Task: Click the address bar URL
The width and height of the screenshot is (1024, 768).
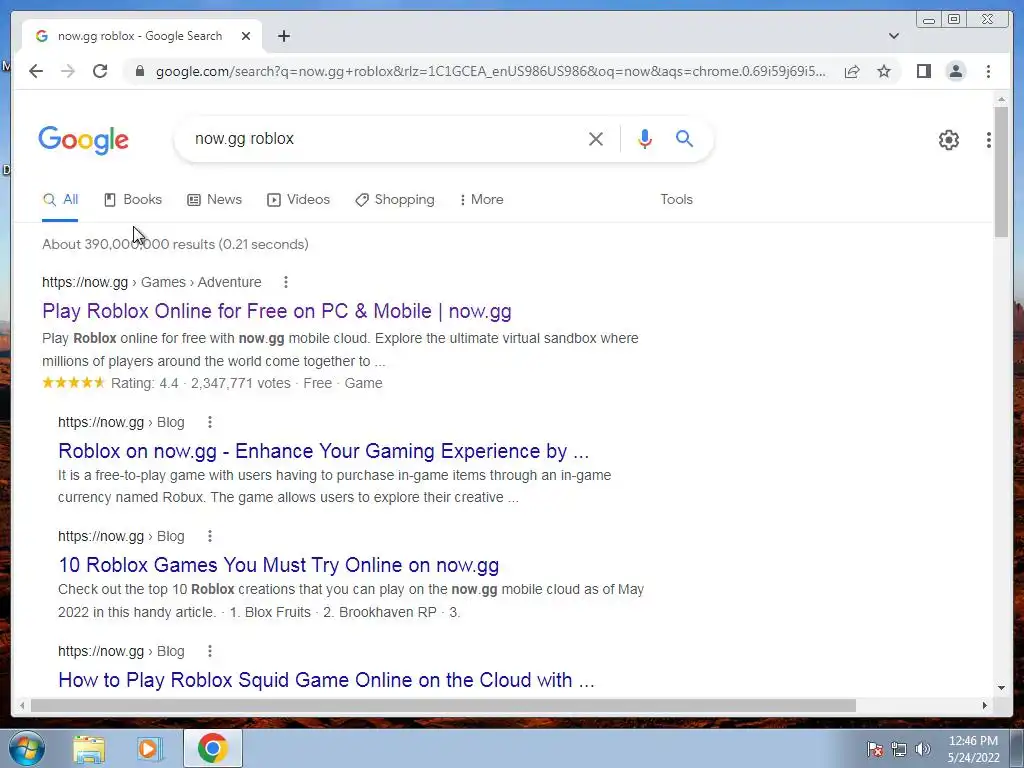Action: tap(490, 71)
